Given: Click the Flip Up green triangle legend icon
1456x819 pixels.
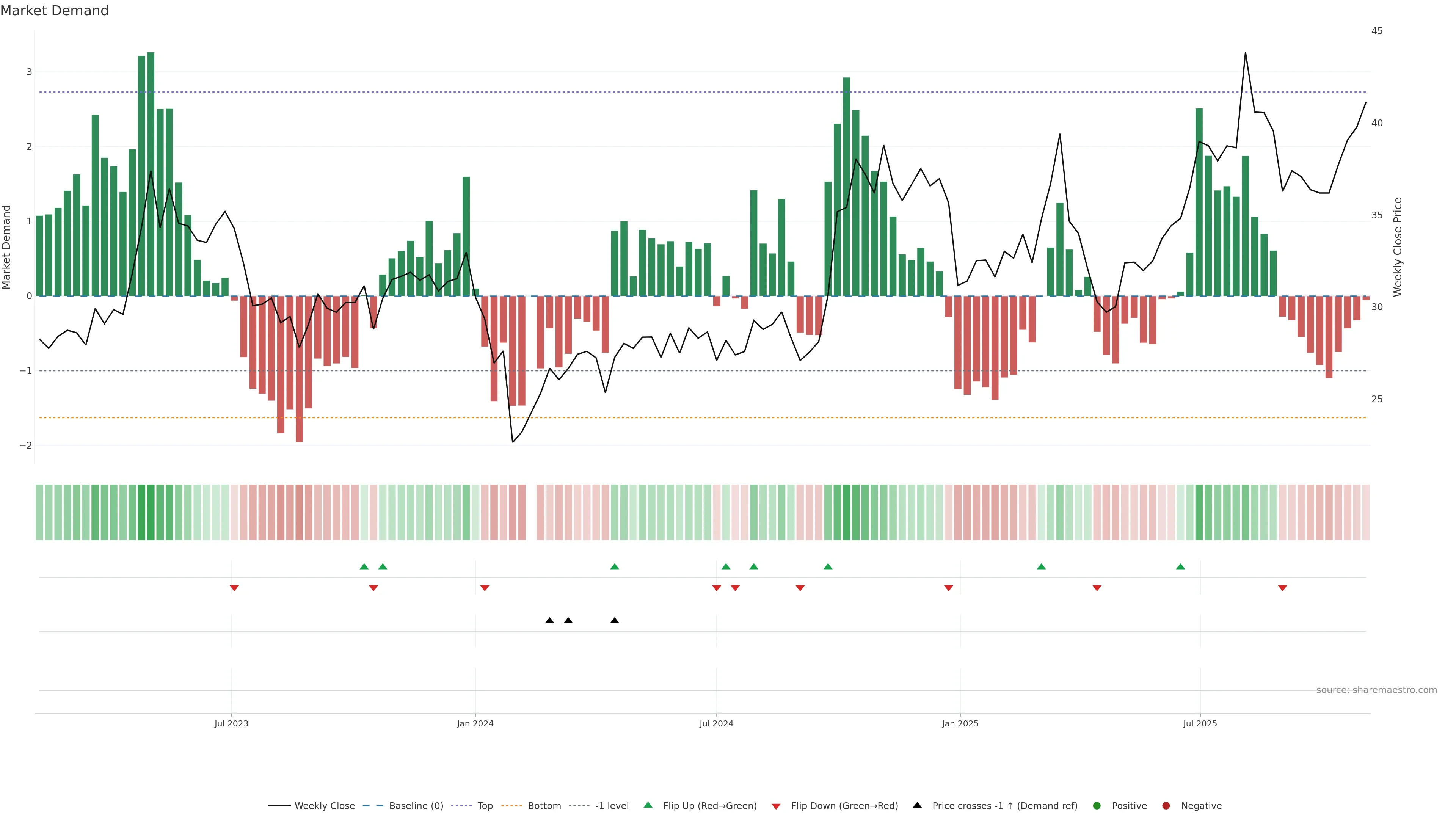Looking at the screenshot, I should pos(648,805).
